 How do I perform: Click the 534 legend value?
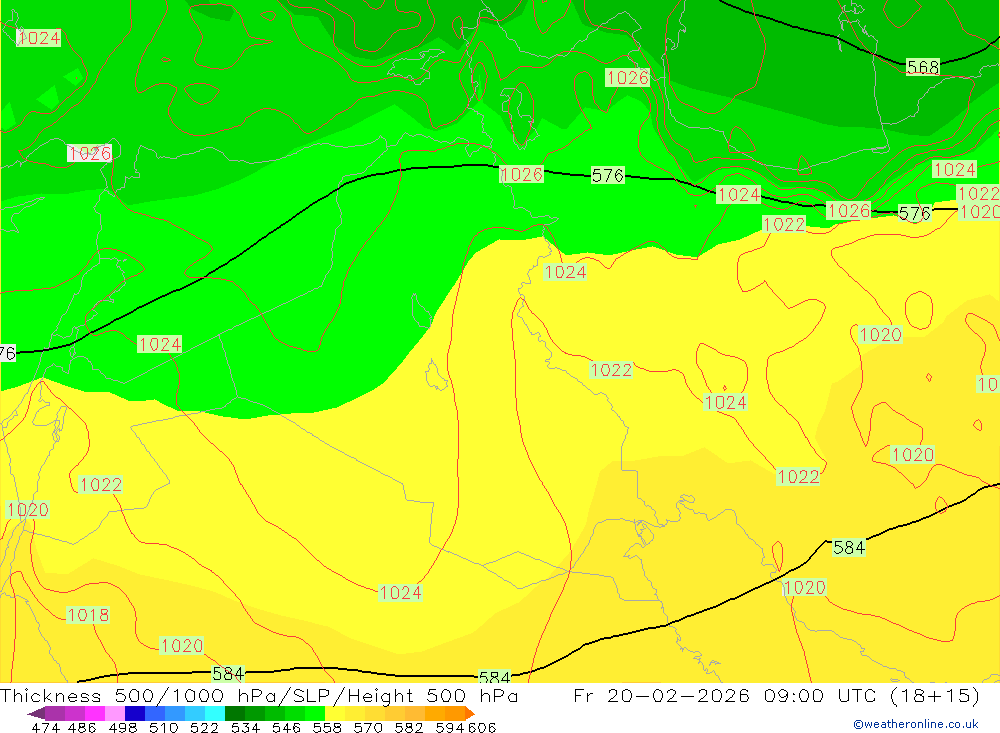245,727
